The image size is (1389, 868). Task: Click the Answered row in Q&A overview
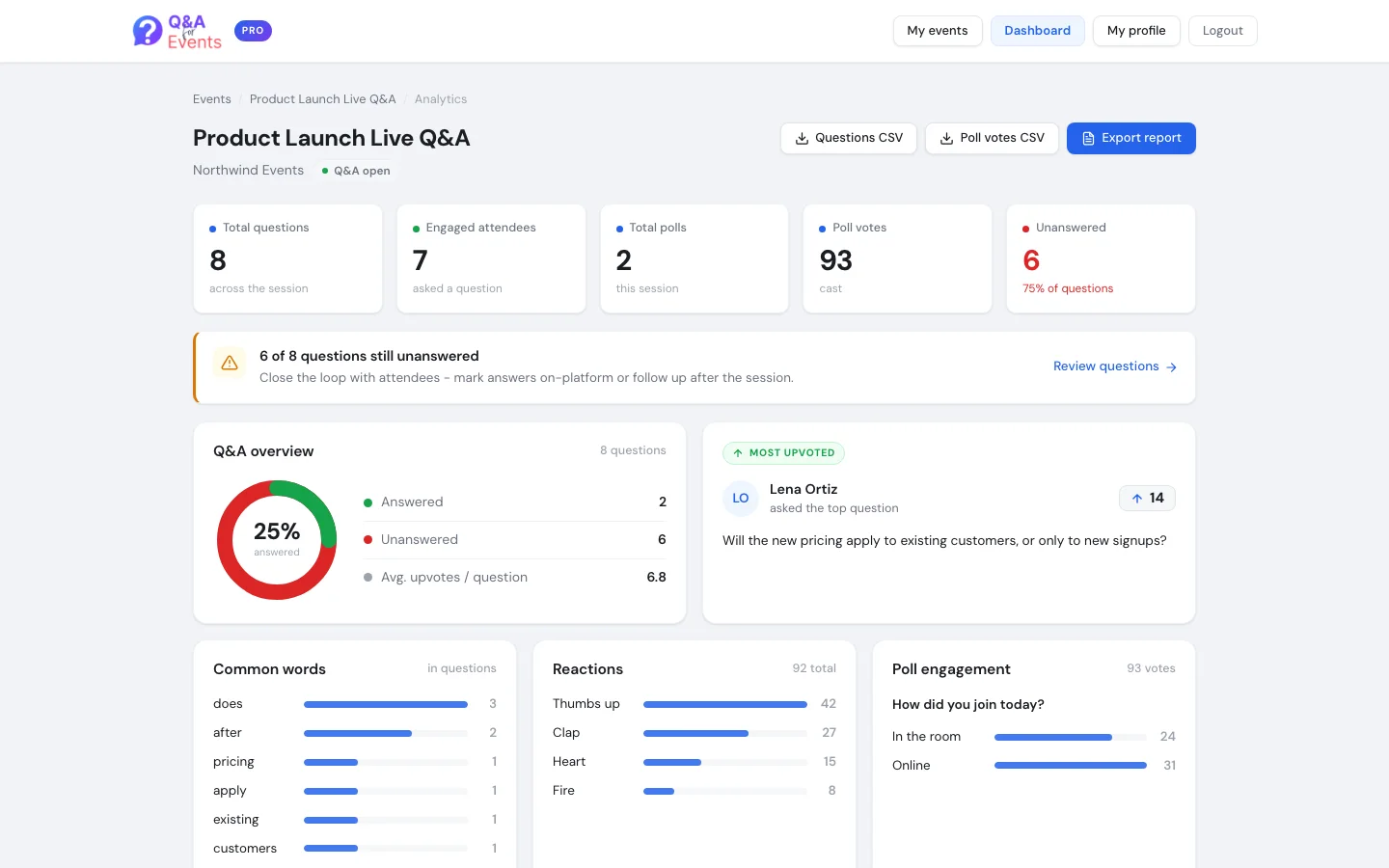515,502
